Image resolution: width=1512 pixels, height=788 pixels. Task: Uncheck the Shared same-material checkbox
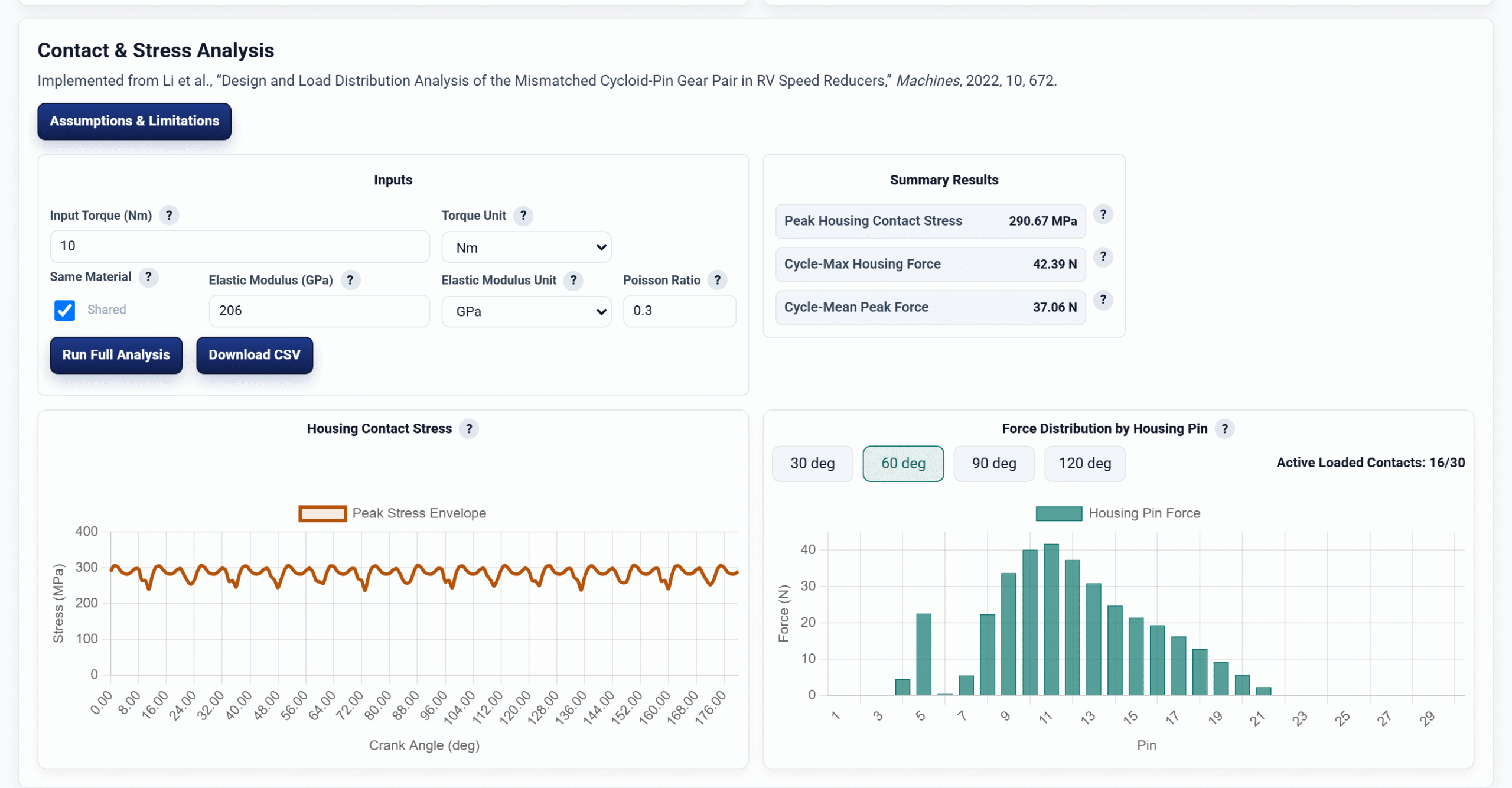pos(64,310)
